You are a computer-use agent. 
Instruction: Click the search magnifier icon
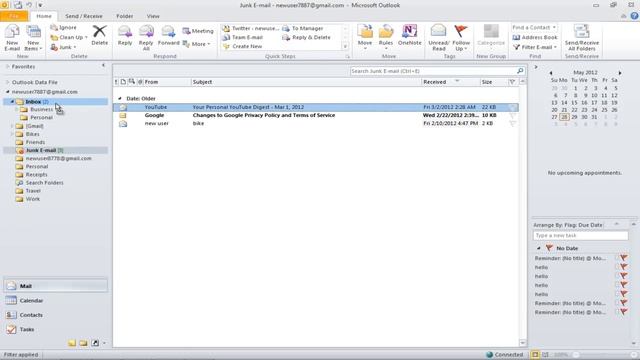[520, 71]
